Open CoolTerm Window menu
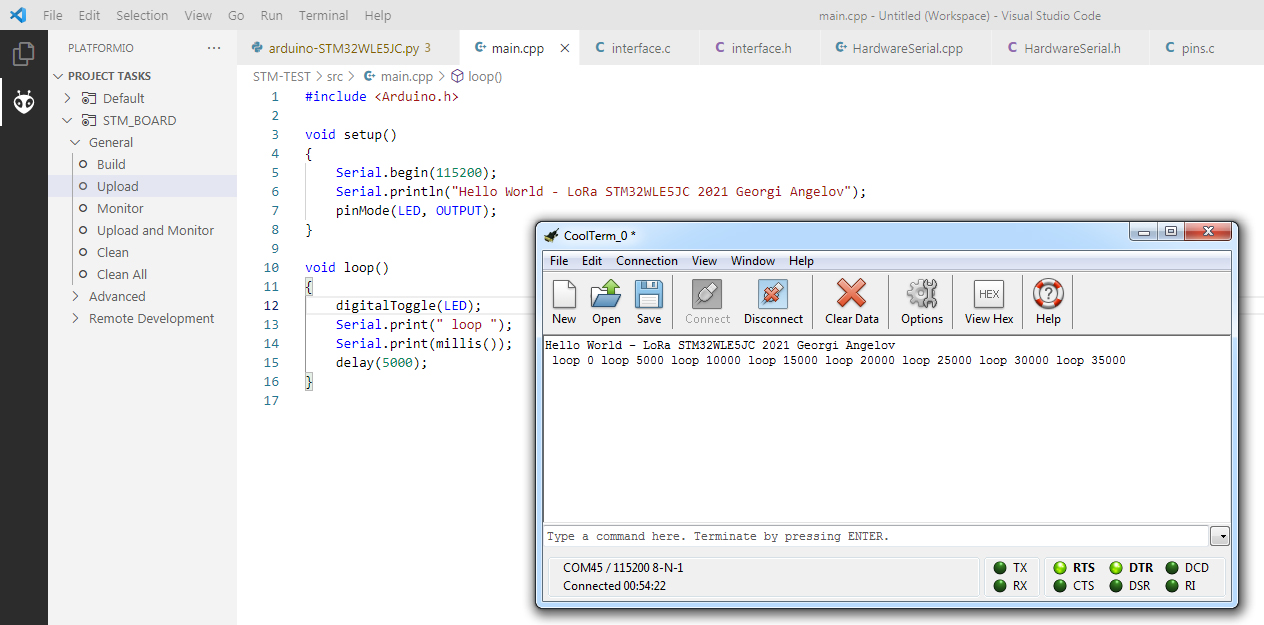This screenshot has height=625, width=1264. [752, 260]
